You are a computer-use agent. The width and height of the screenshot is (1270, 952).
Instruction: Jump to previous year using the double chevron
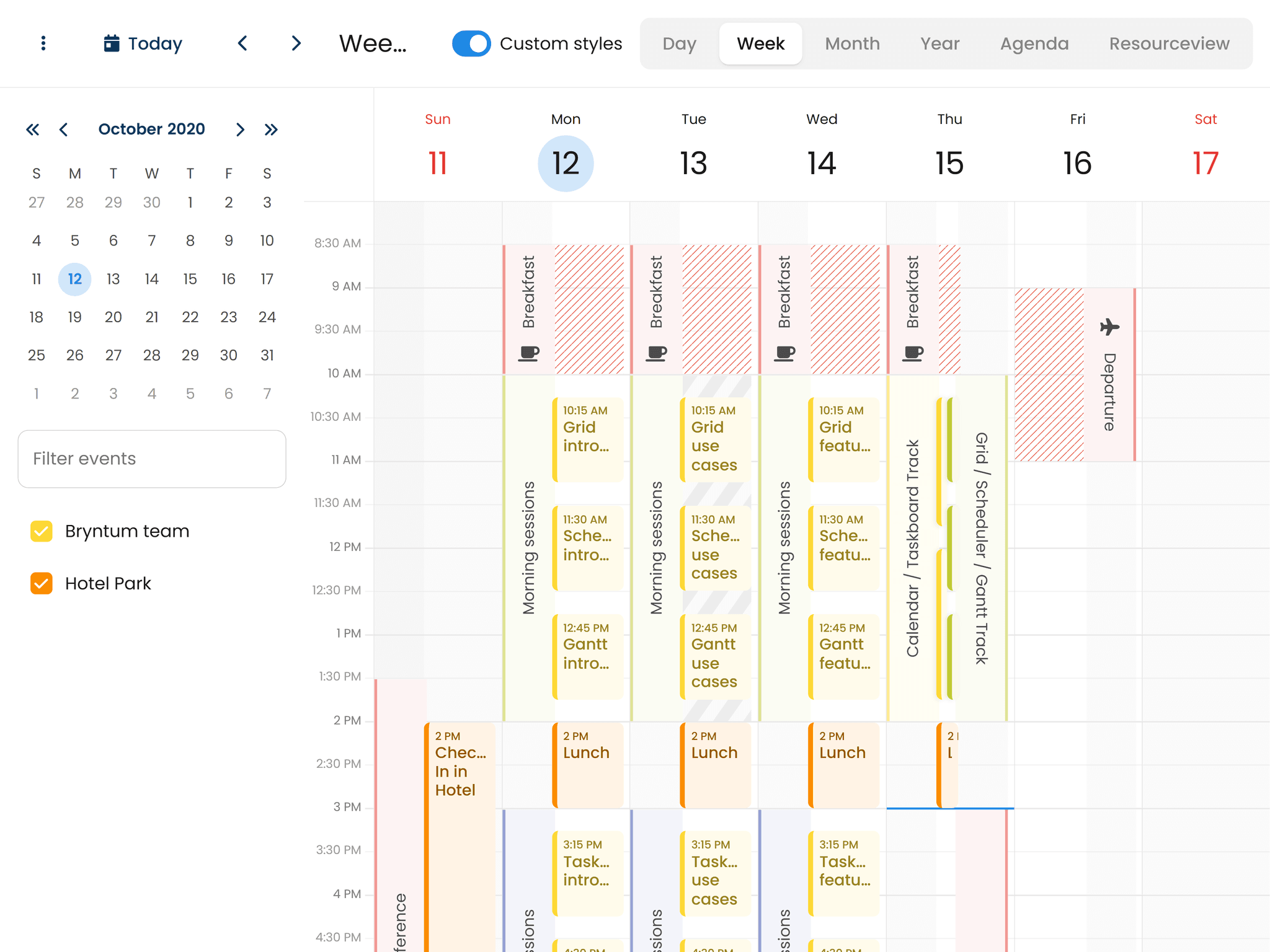coord(33,129)
